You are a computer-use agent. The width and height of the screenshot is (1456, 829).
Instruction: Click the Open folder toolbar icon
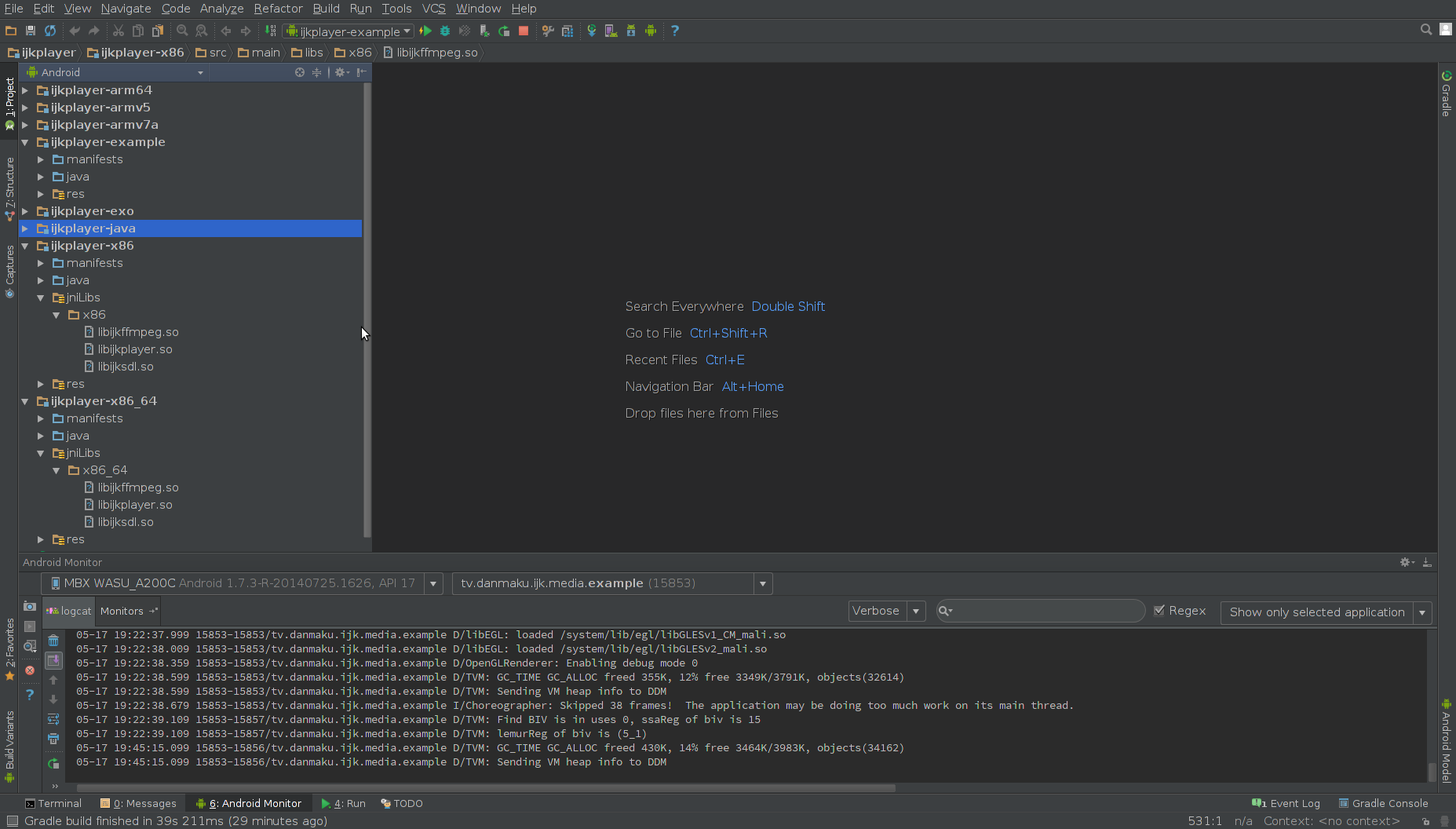coord(11,31)
